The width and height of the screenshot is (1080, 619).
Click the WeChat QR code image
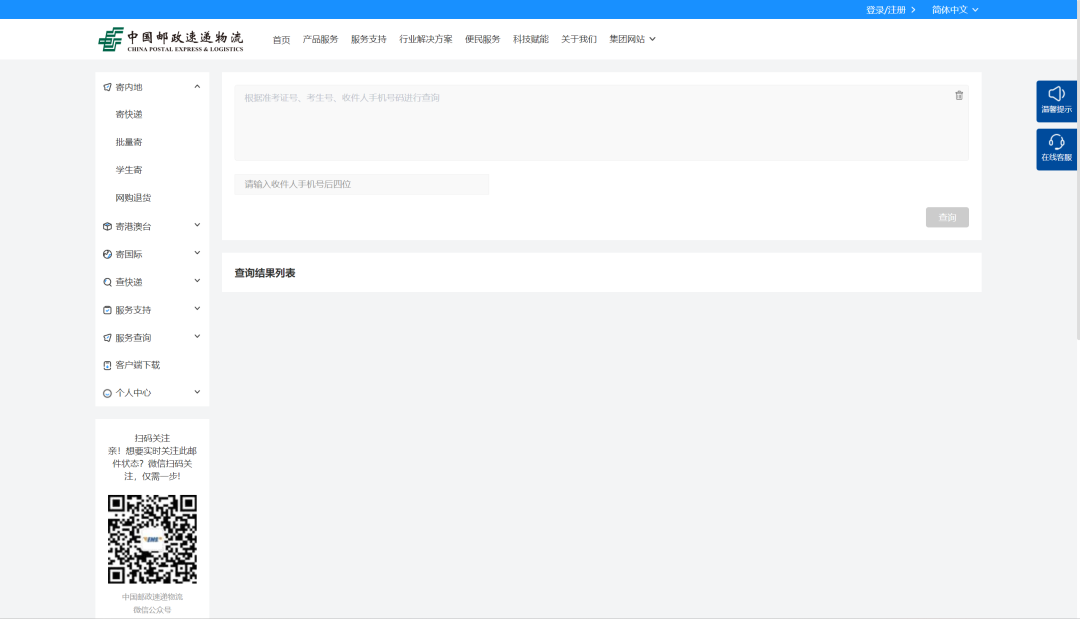(152, 539)
